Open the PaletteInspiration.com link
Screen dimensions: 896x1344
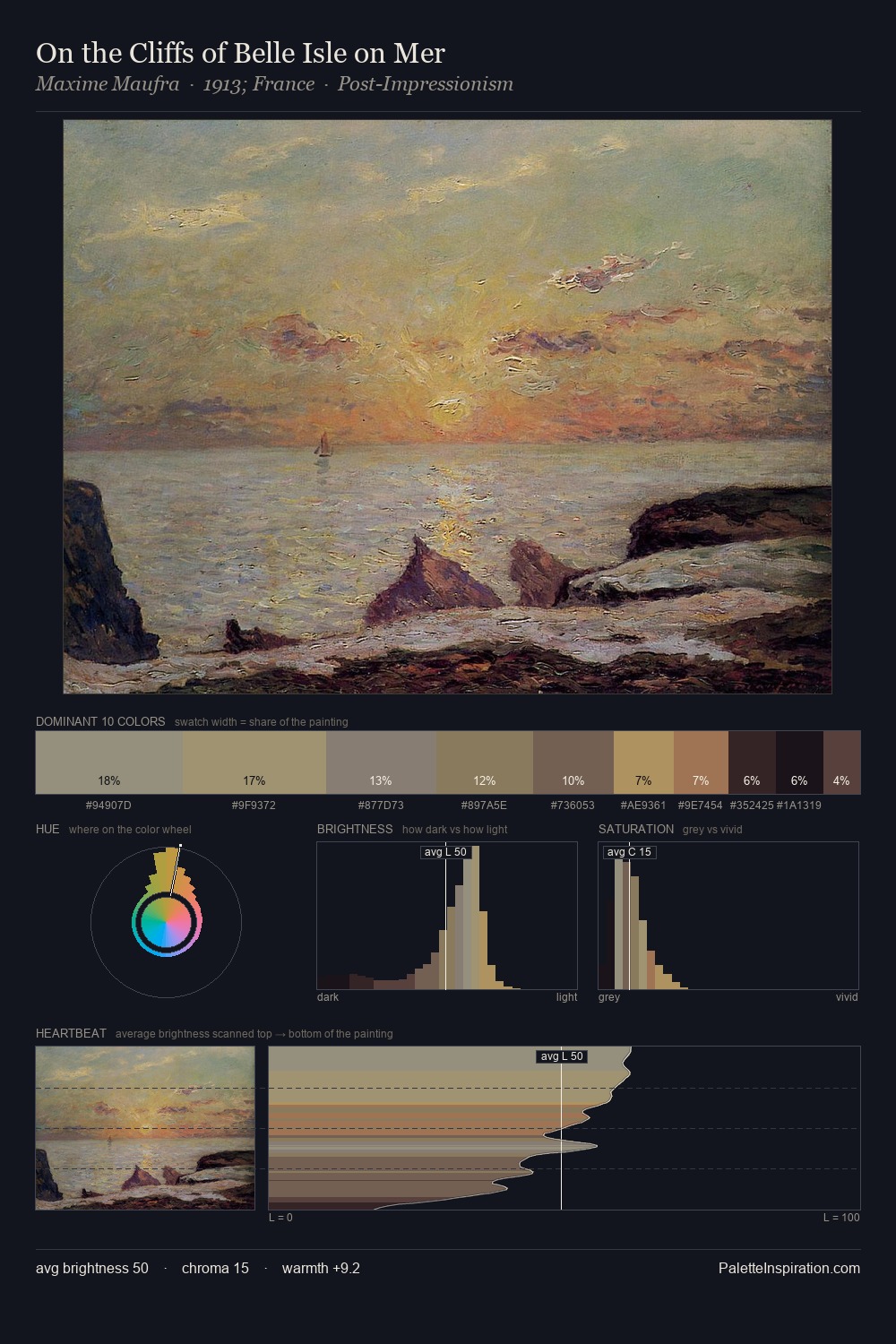[x=789, y=1268]
